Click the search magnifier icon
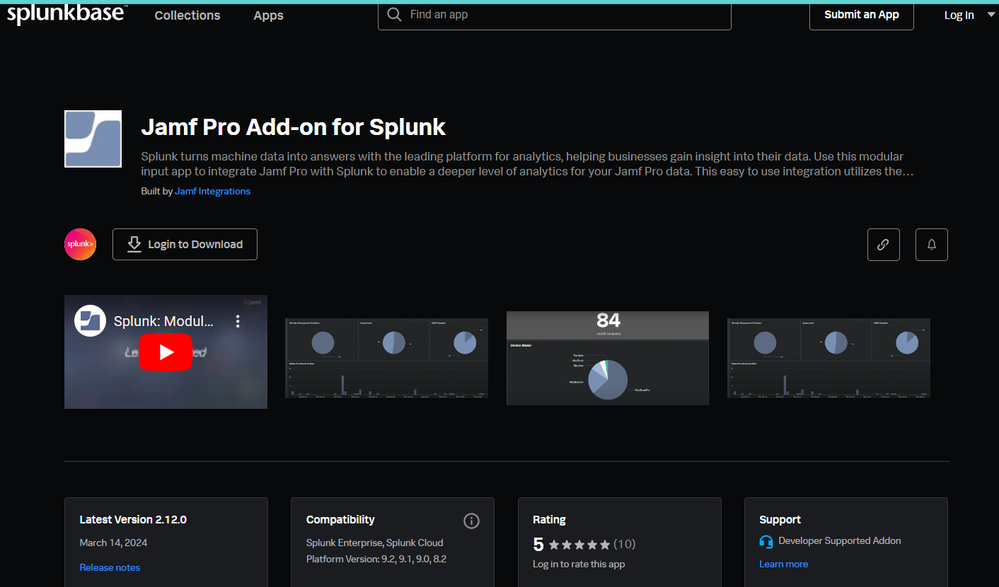This screenshot has height=587, width=999. tap(394, 15)
